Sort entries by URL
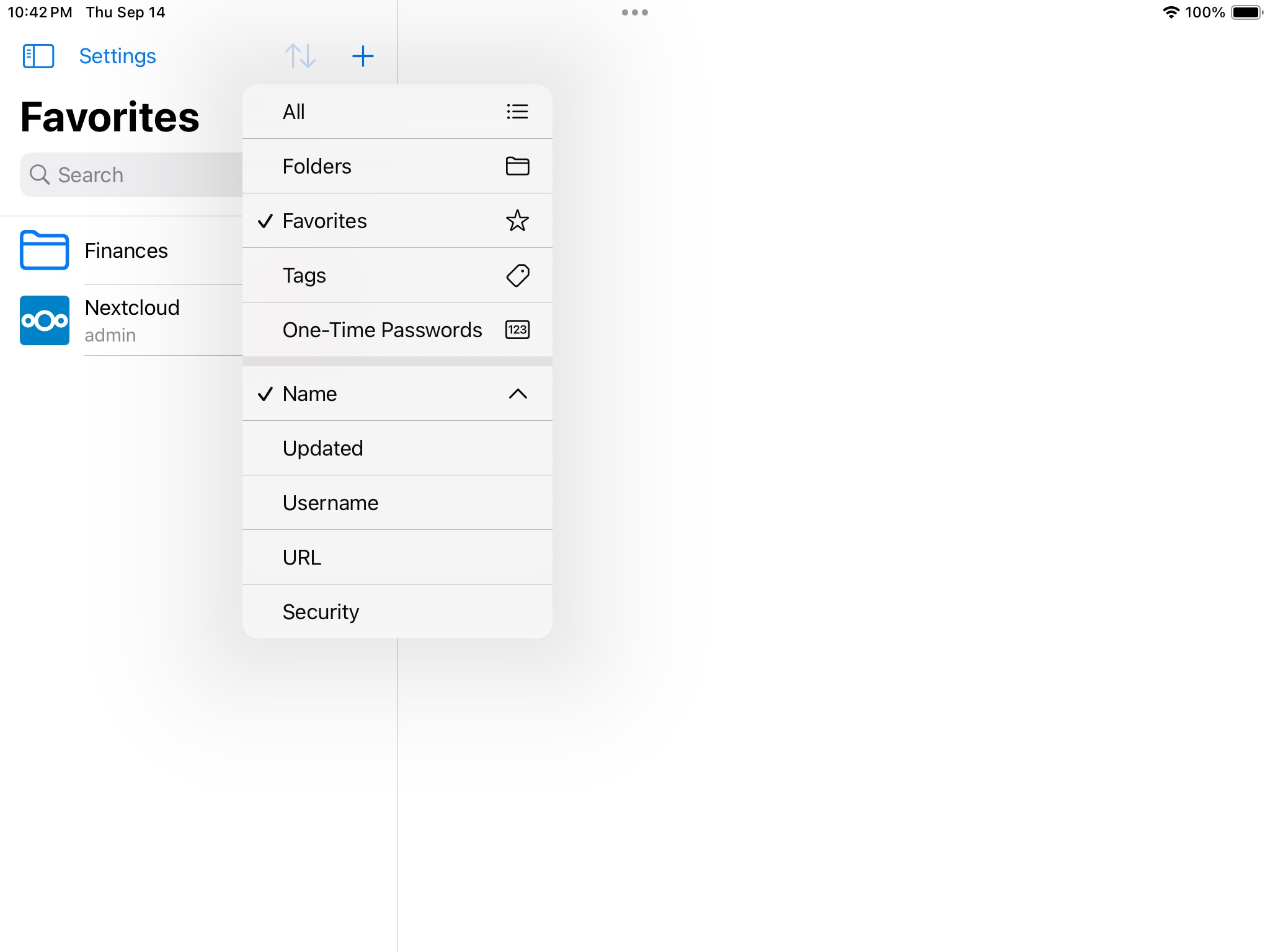 [x=397, y=557]
